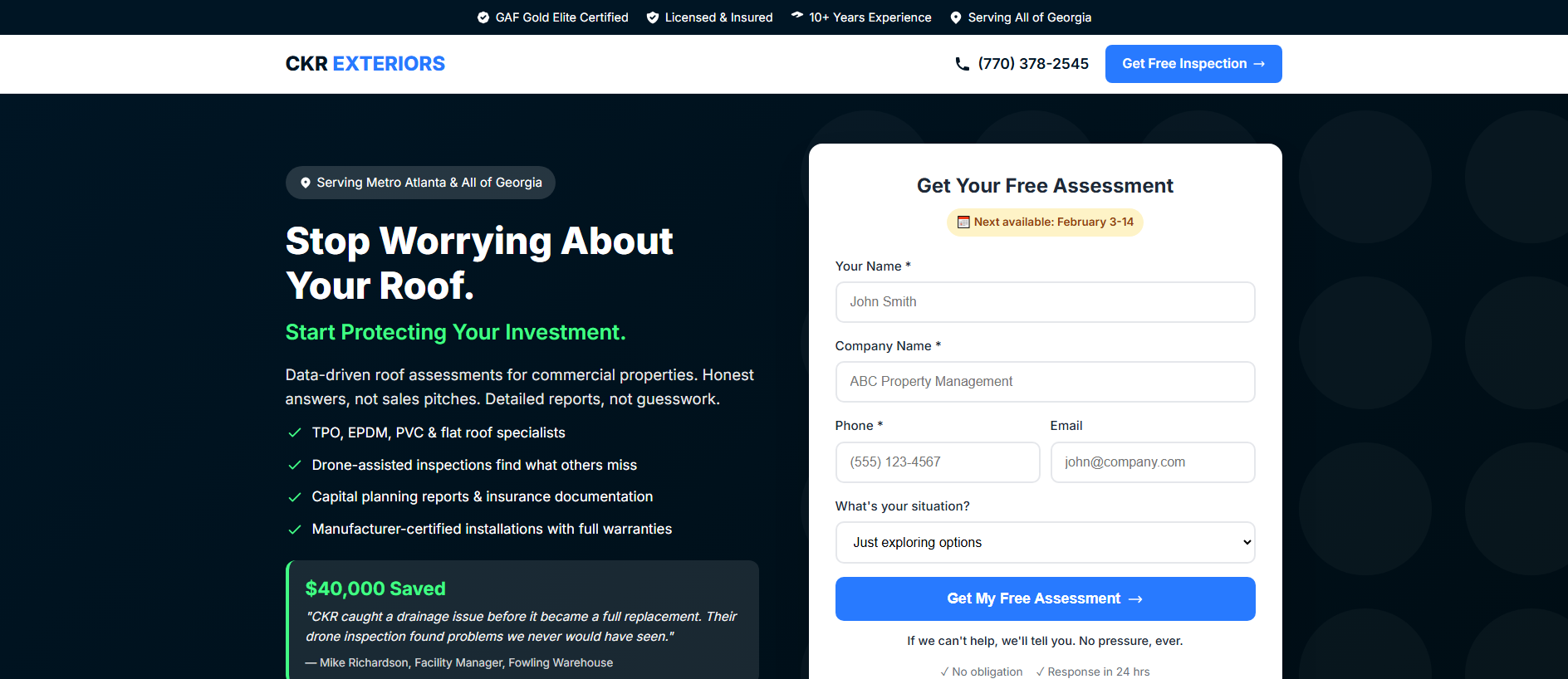The width and height of the screenshot is (1568, 679).
Task: Click the CKR EXTERIORS logo
Action: pyautogui.click(x=365, y=64)
